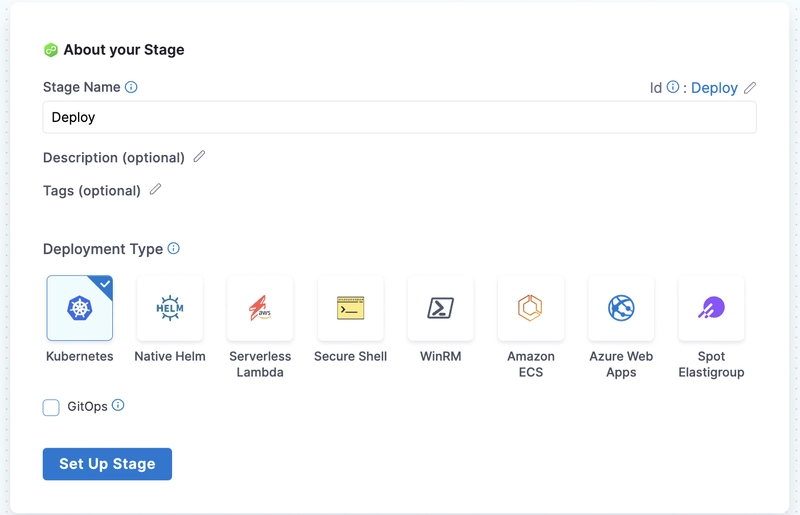The width and height of the screenshot is (800, 515).
Task: Click green stage icon beside heading
Action: [x=51, y=50]
